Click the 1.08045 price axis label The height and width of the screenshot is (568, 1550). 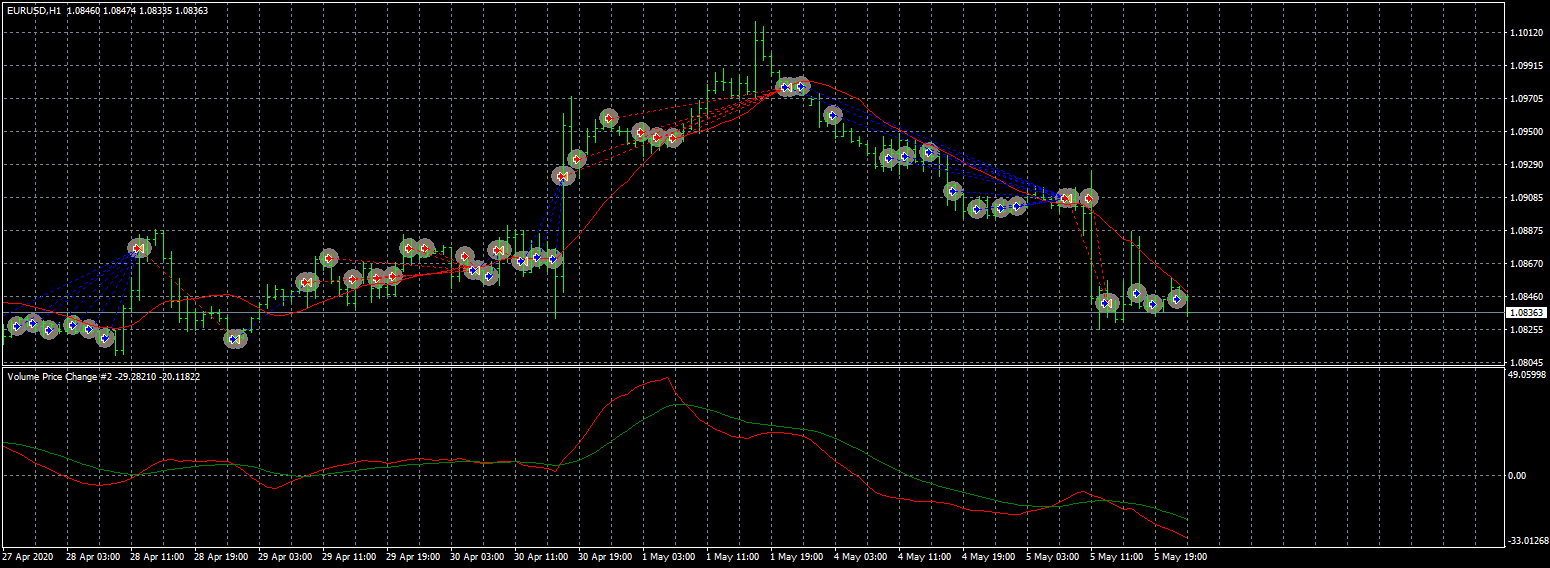tap(1527, 363)
